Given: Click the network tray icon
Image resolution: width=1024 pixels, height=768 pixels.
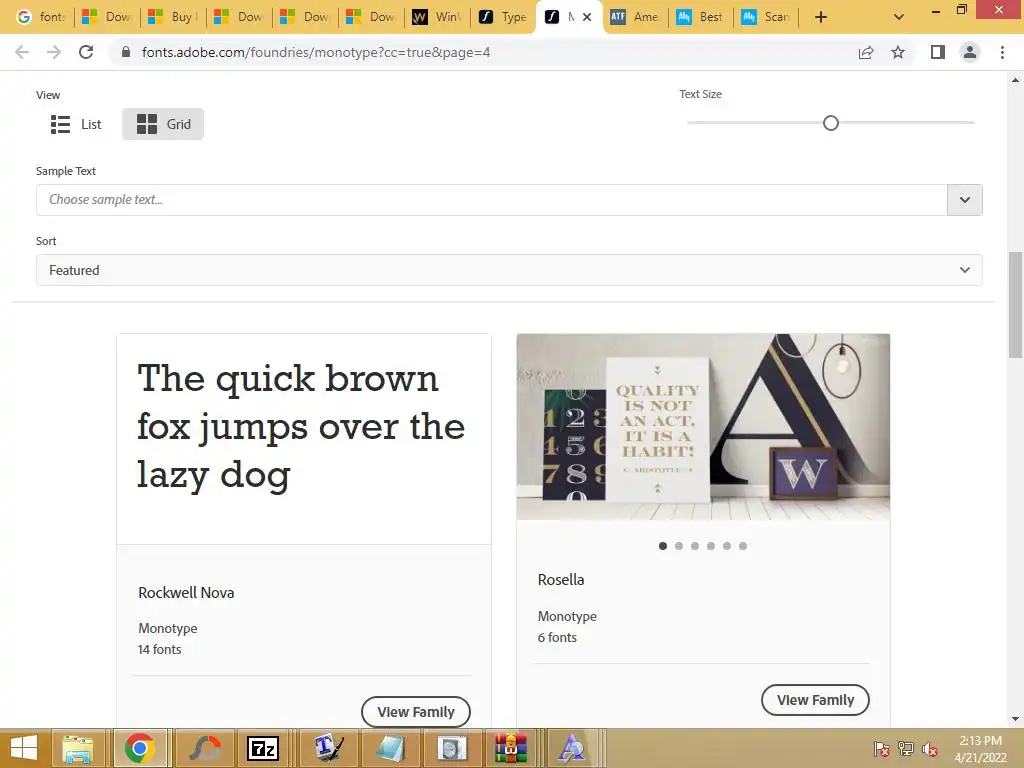Looking at the screenshot, I should tap(905, 749).
